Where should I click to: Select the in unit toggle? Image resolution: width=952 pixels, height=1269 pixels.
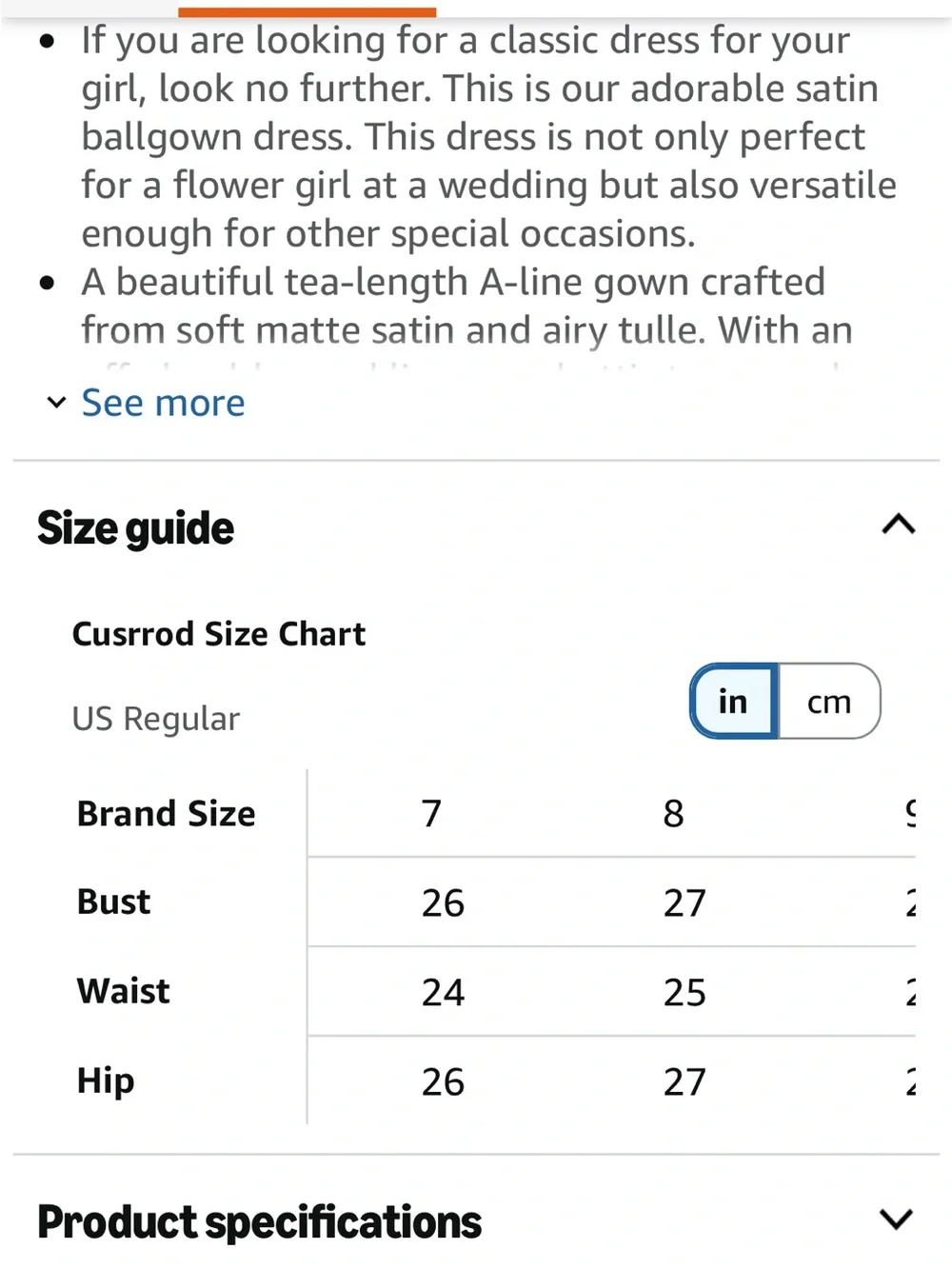(x=734, y=702)
